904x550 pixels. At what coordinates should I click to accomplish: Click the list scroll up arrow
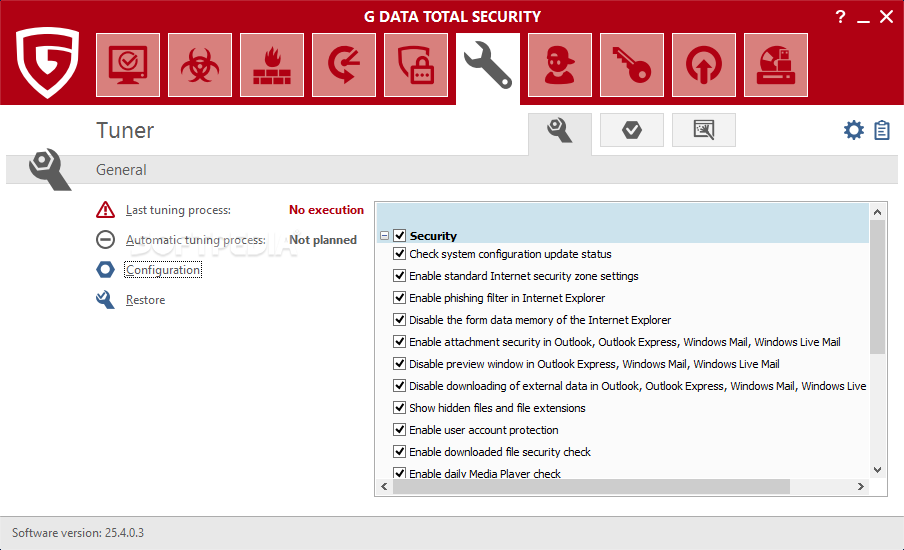[x=877, y=212]
